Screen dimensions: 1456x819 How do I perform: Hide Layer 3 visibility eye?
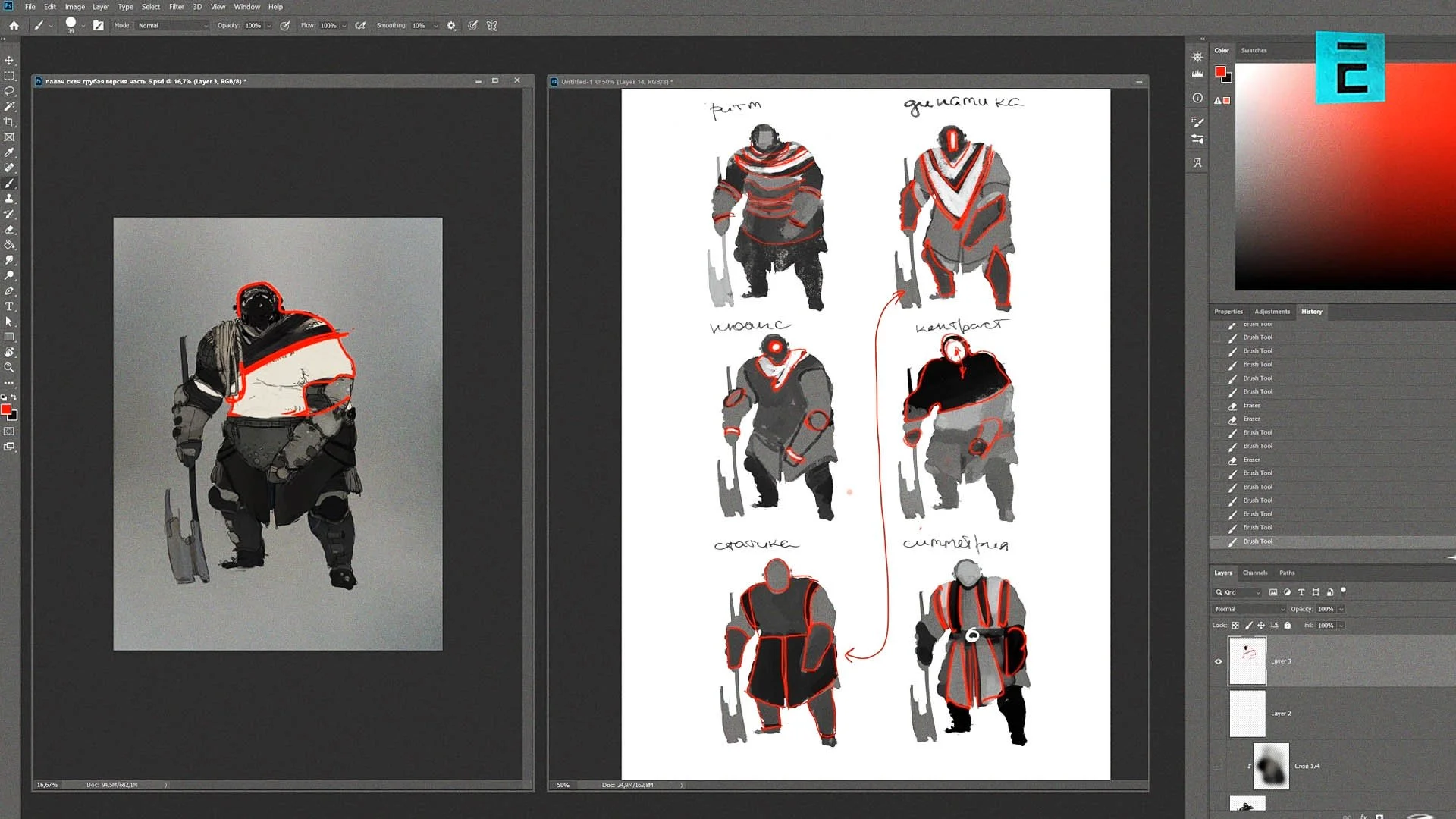(1219, 661)
